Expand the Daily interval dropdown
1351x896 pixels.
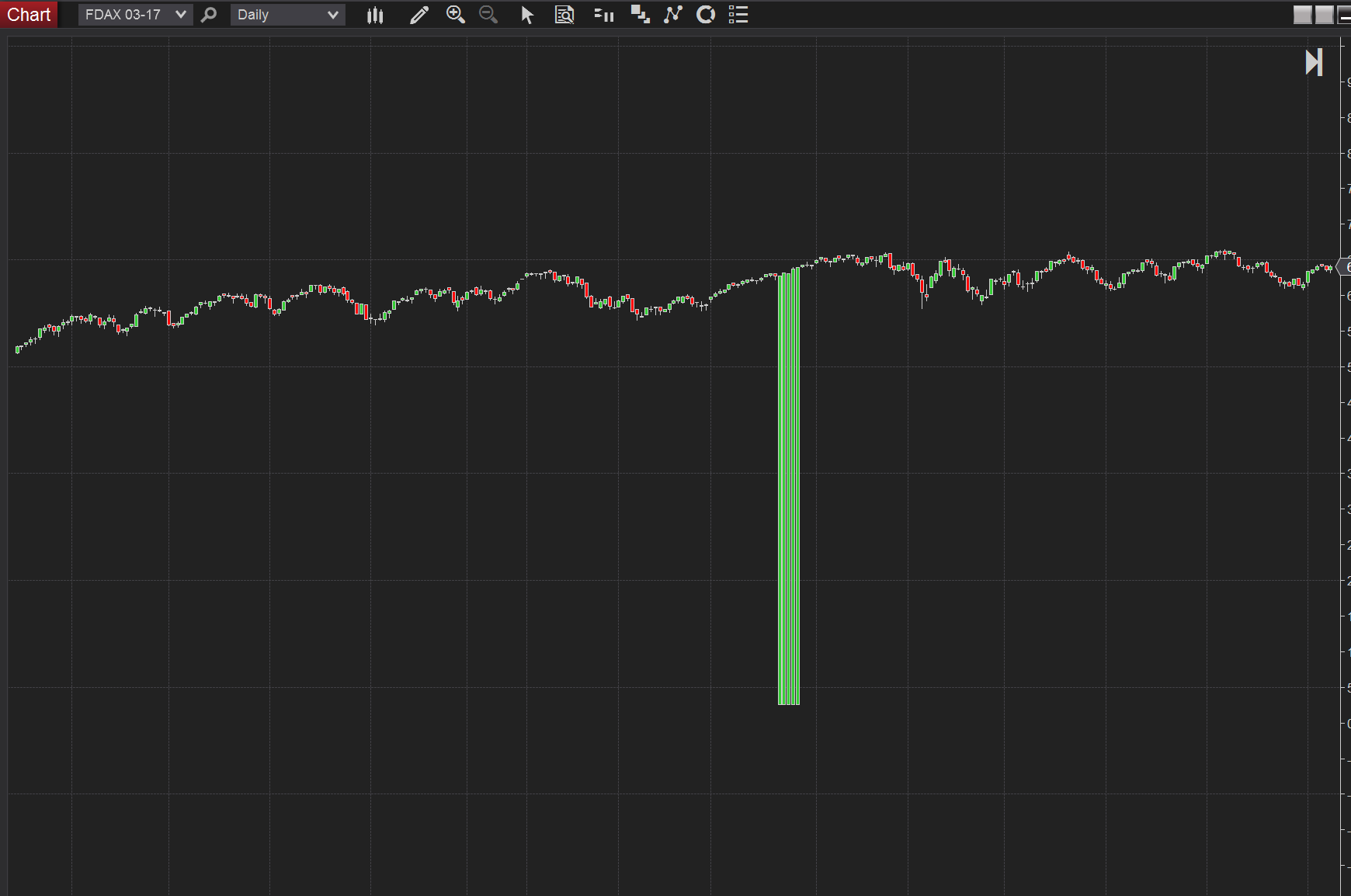click(x=287, y=15)
